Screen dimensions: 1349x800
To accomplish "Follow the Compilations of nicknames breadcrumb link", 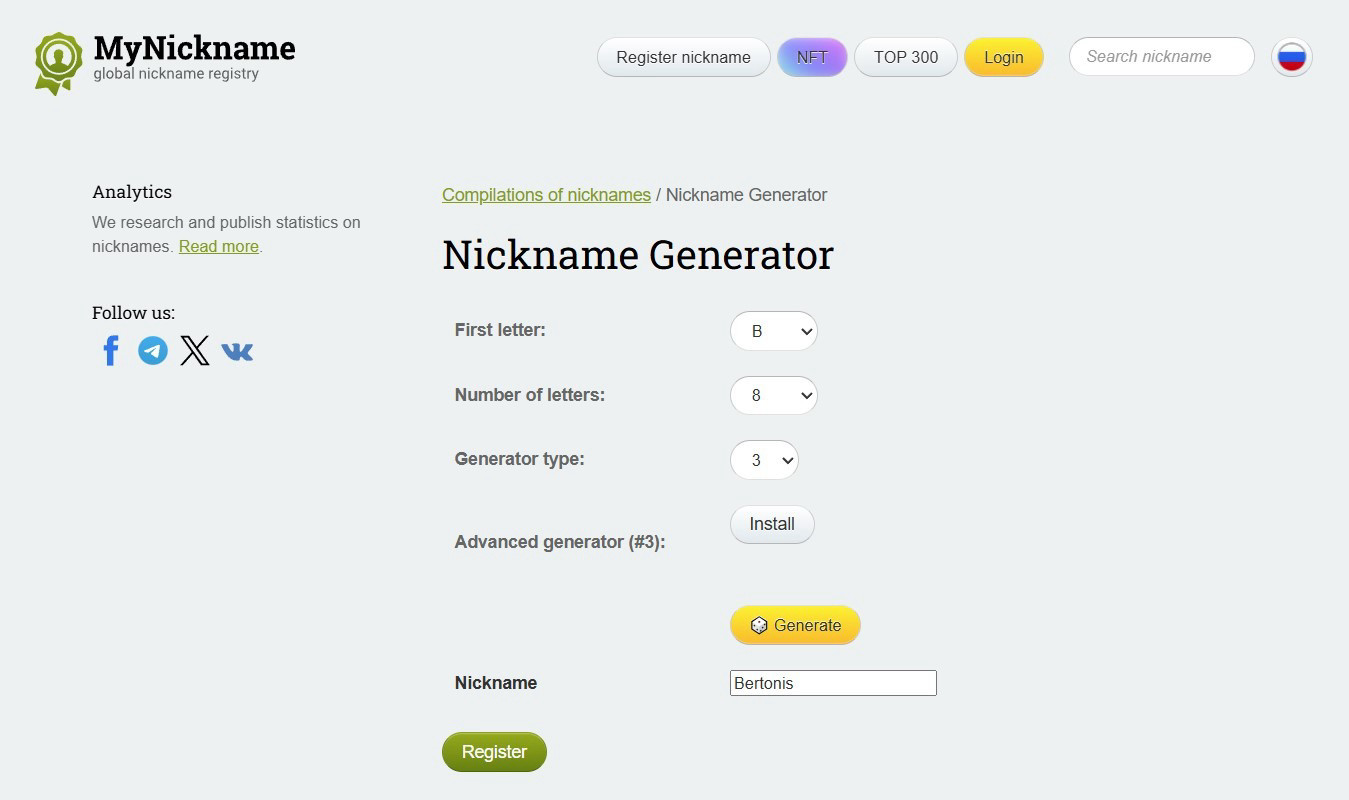I will pos(546,195).
